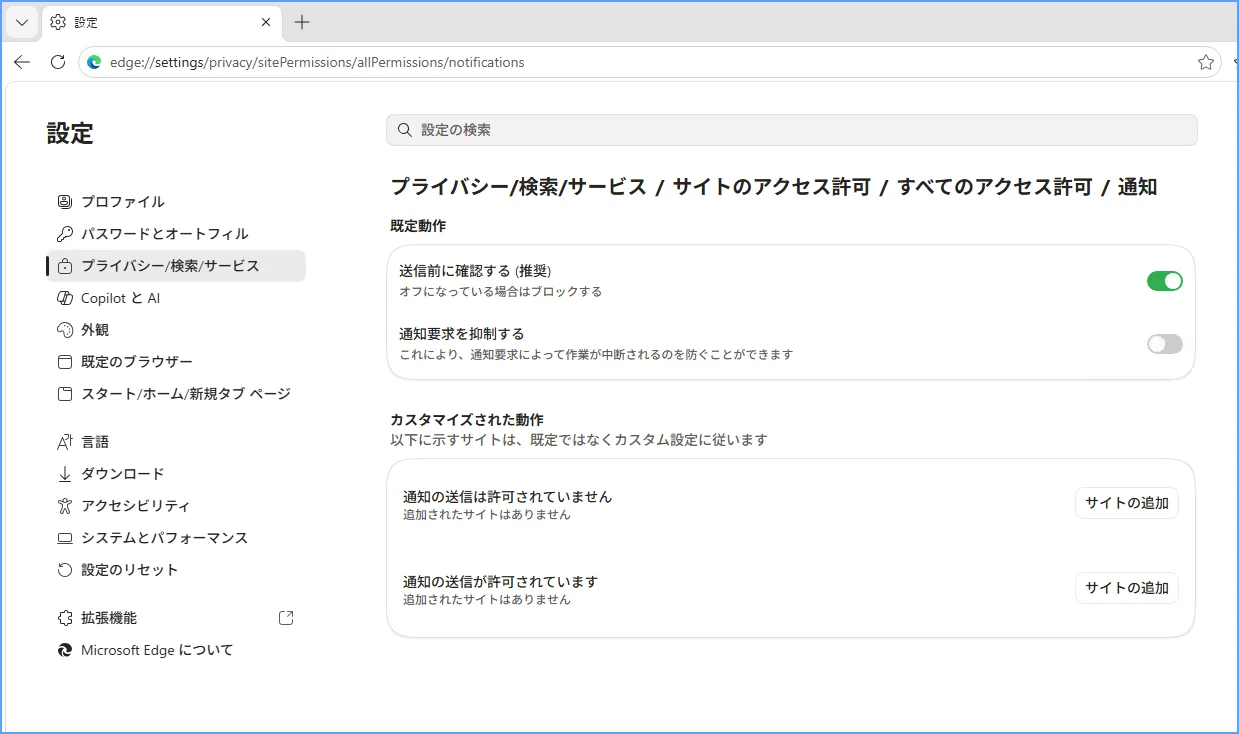Click the 外観 palette icon
This screenshot has height=734, width=1239.
coord(65,330)
